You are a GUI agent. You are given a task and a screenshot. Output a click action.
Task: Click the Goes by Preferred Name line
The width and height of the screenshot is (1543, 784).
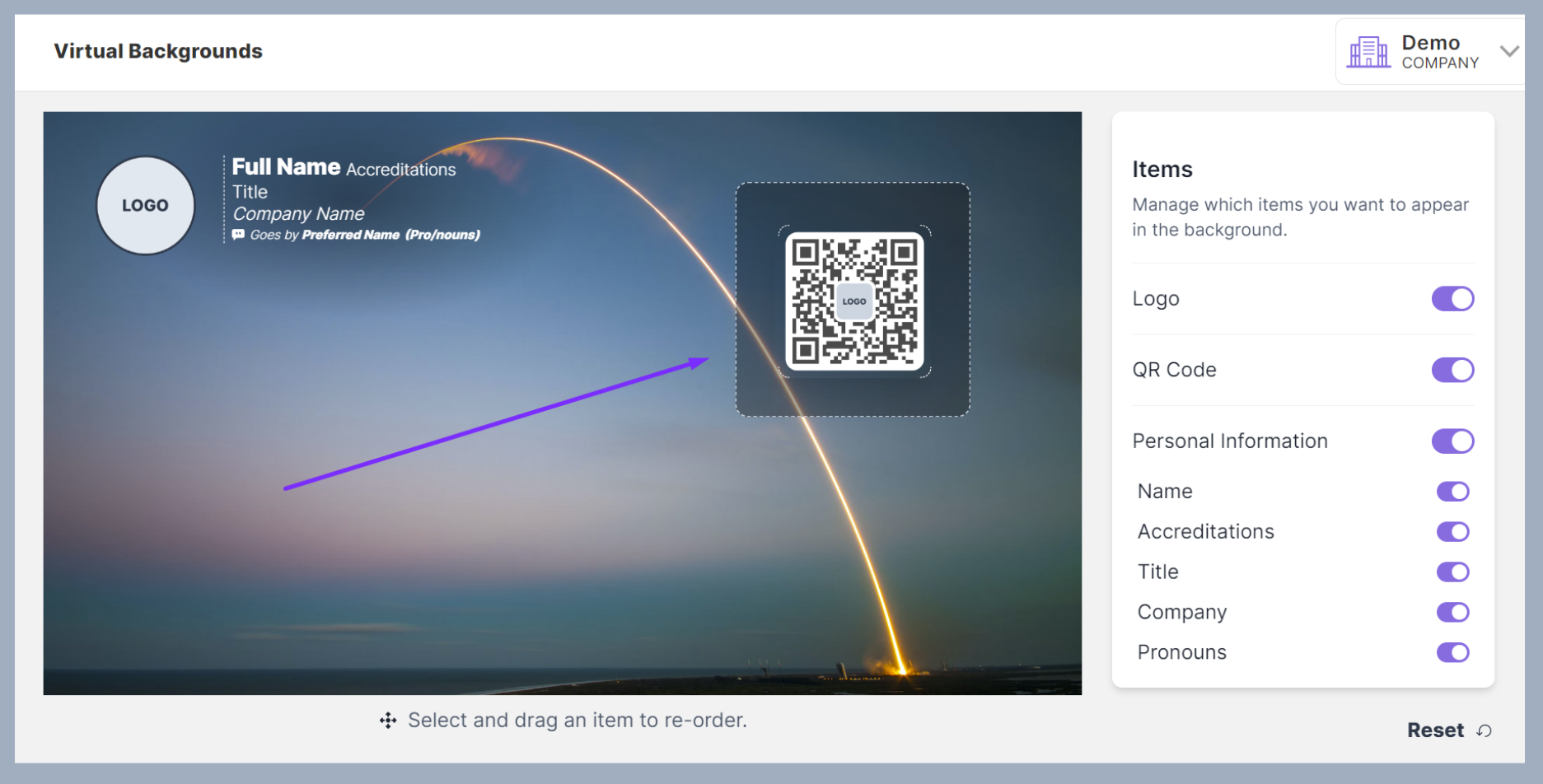[x=356, y=236]
